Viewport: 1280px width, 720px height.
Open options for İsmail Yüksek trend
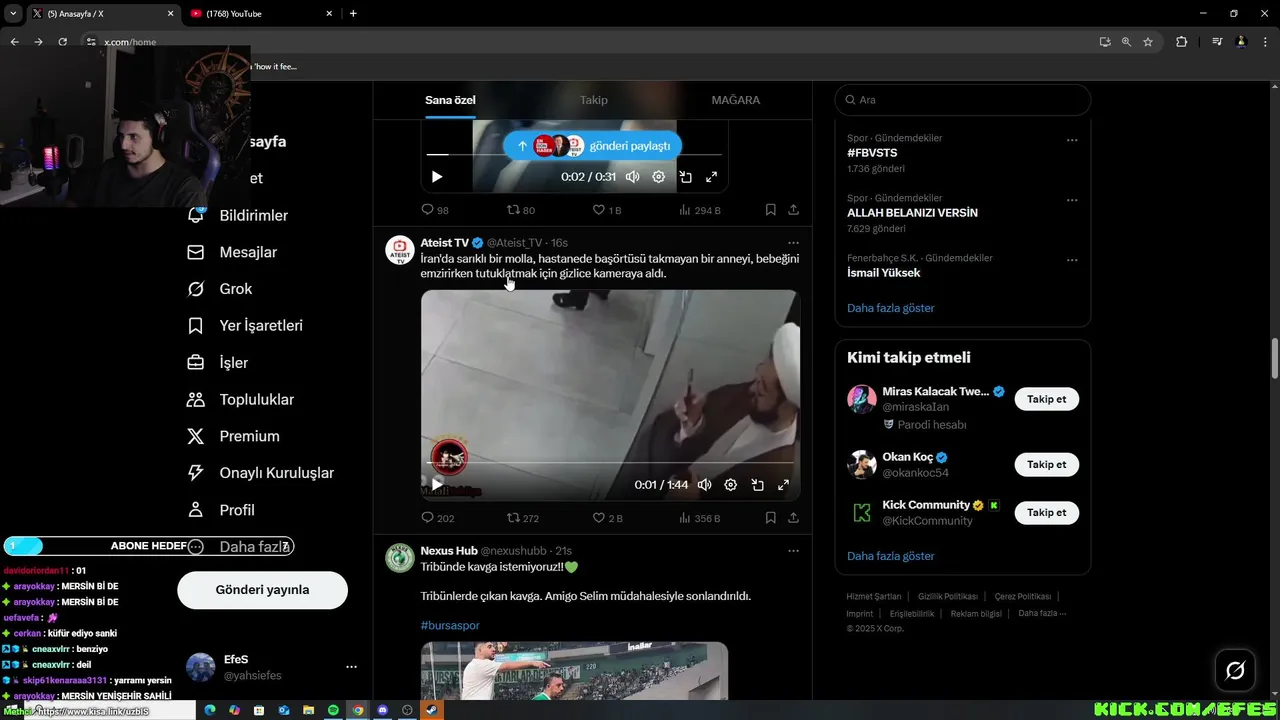[x=1072, y=260]
